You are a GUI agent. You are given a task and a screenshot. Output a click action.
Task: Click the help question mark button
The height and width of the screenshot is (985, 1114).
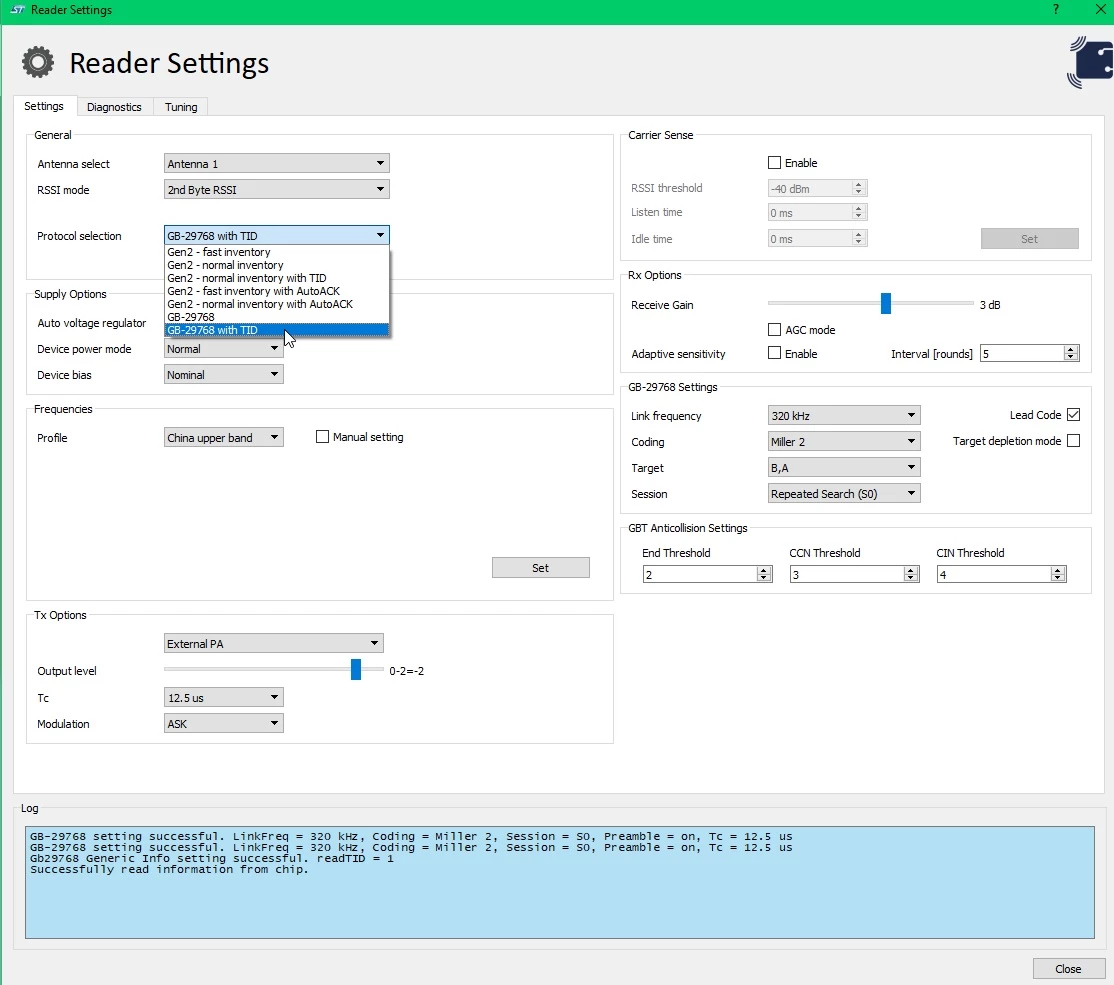click(1056, 9)
